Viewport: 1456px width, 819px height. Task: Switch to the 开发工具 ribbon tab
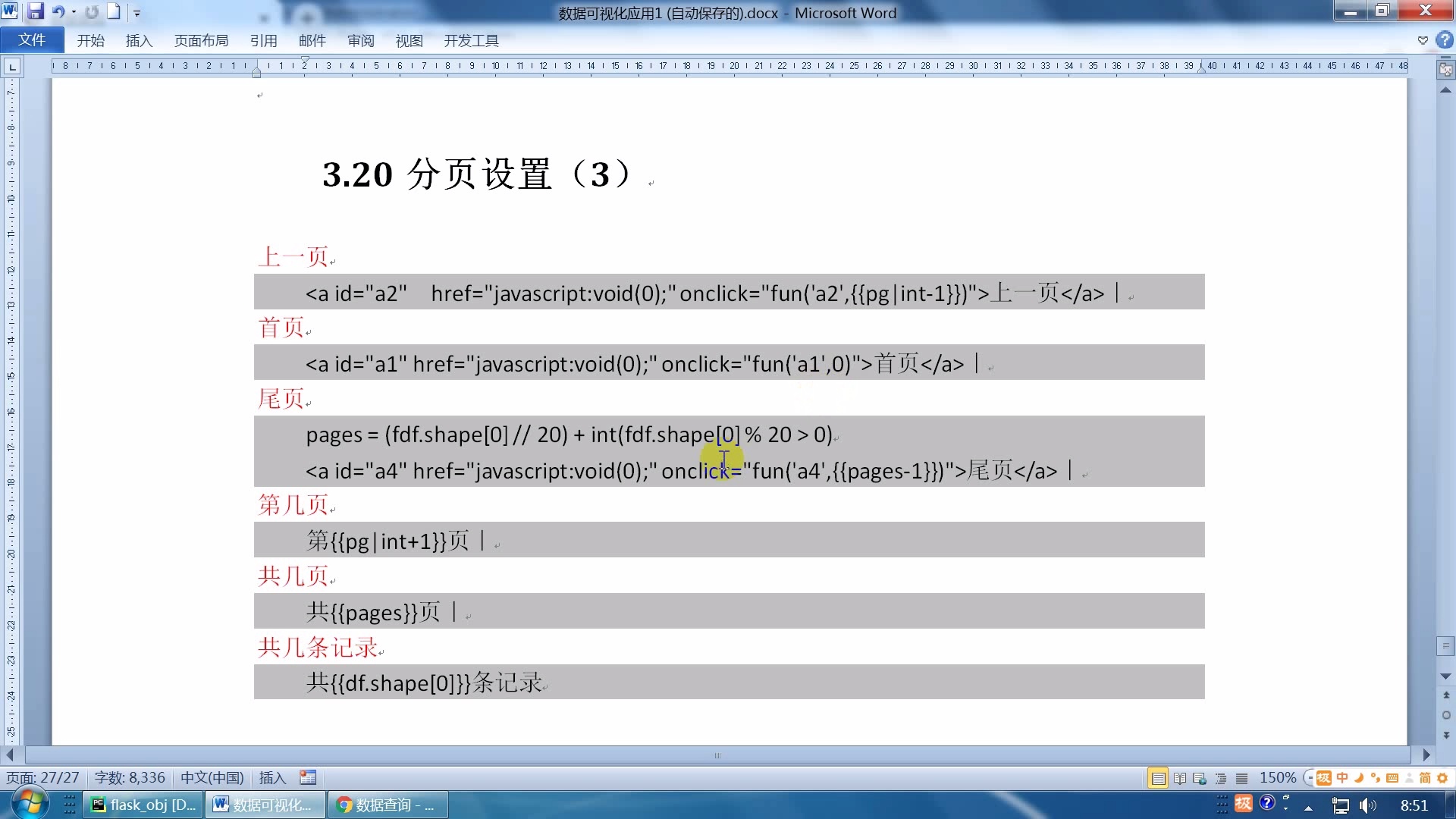[471, 40]
